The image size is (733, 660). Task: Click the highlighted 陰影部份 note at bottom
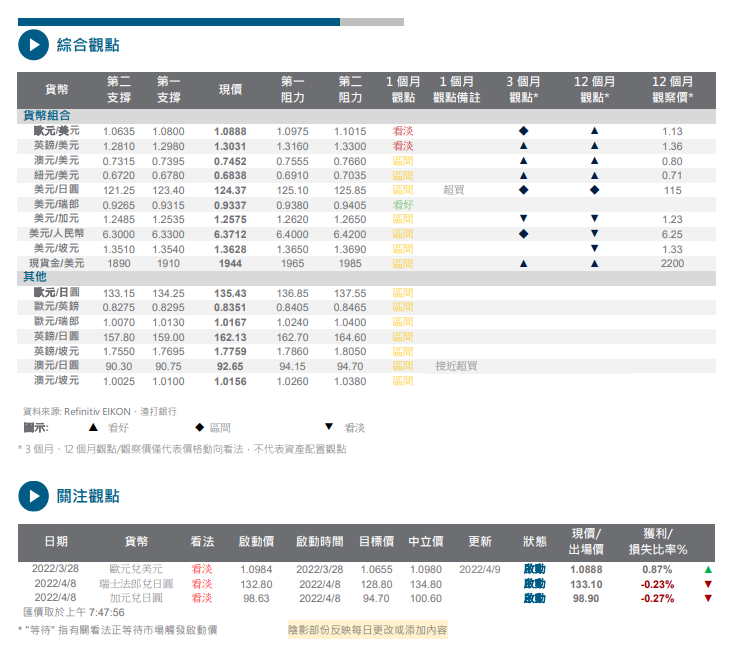367,630
